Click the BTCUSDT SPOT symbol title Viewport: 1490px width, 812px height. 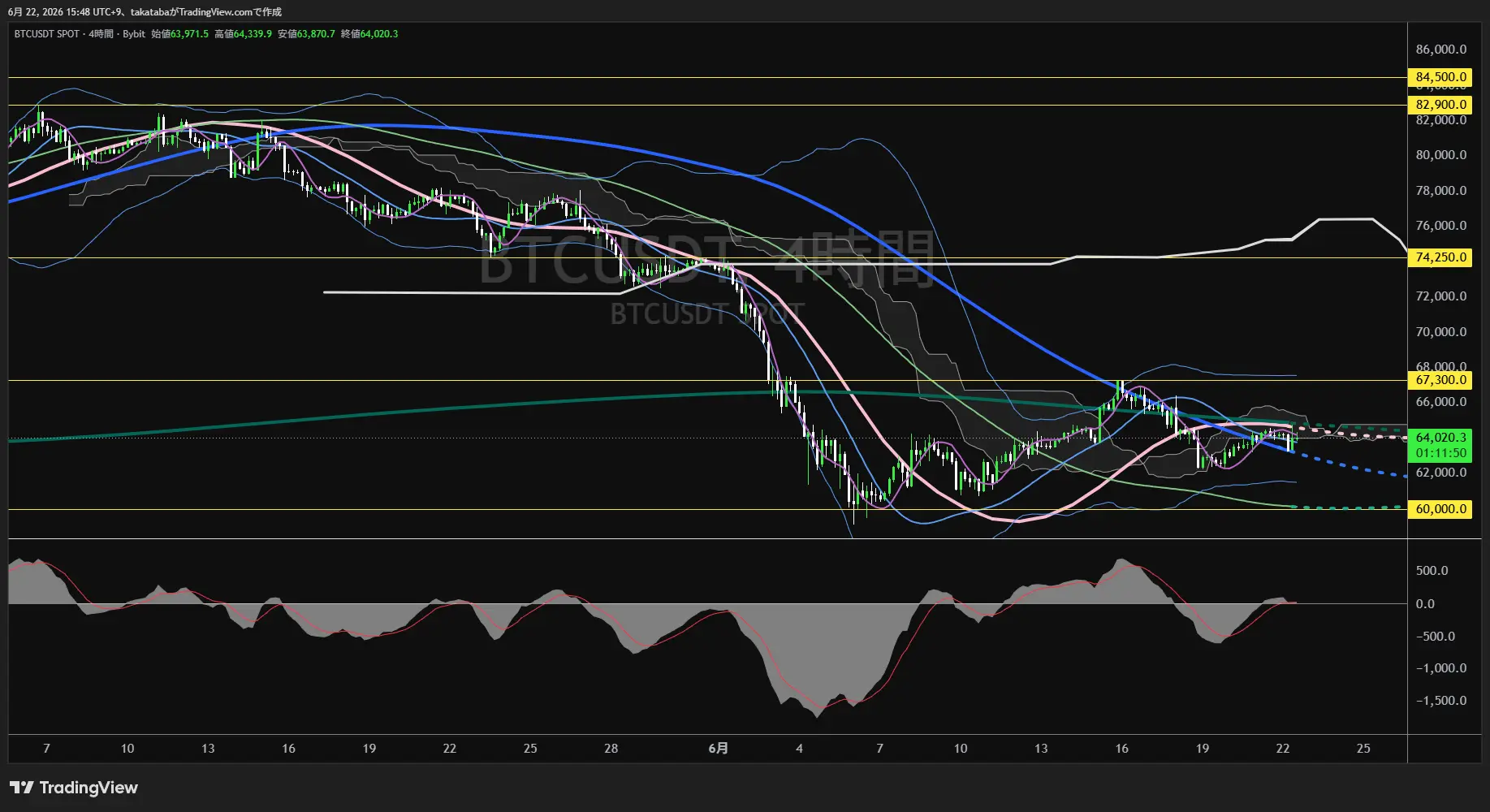coord(47,34)
